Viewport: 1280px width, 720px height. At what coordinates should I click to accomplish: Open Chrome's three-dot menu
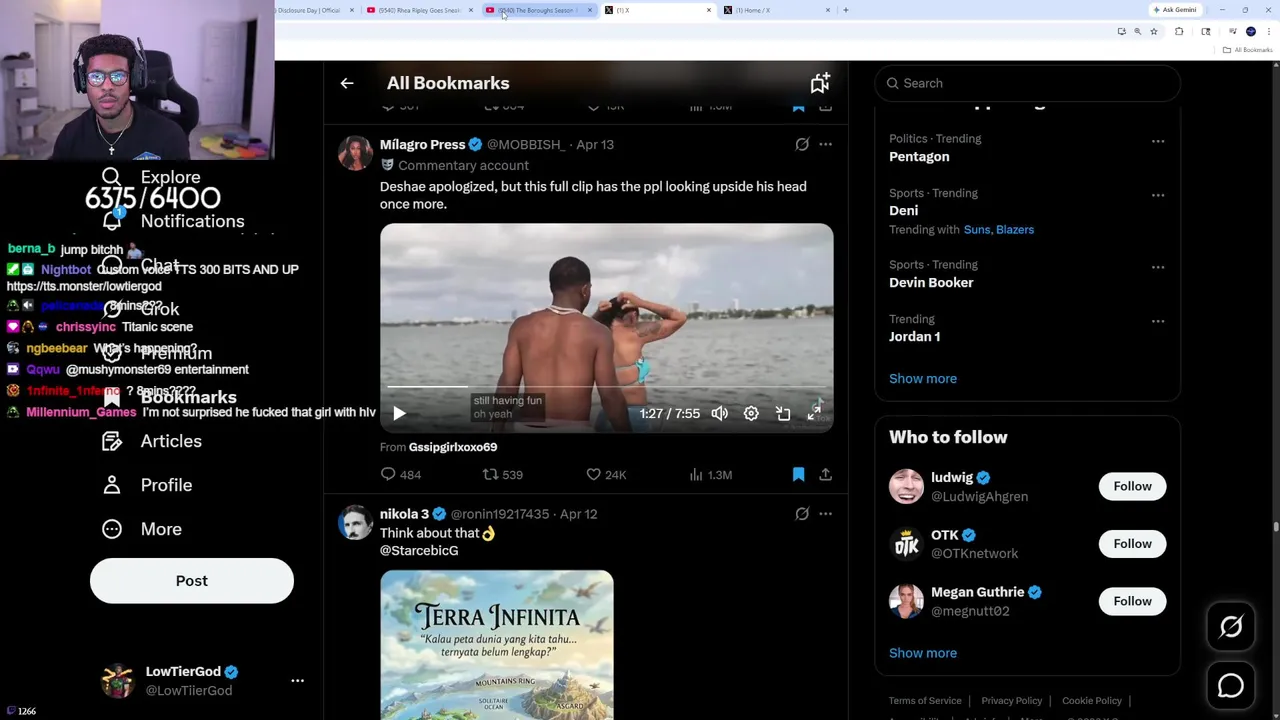pyautogui.click(x=1268, y=32)
